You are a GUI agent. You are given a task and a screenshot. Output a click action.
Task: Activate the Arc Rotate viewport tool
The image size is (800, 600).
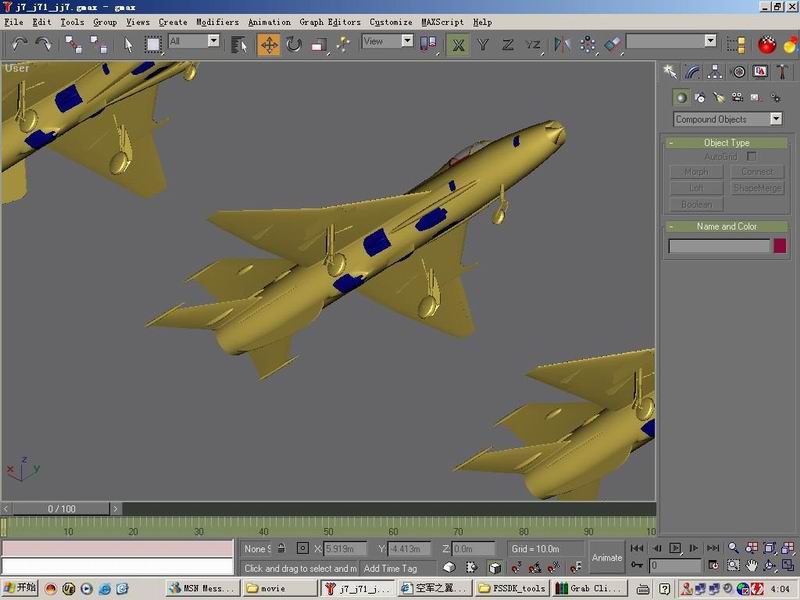tap(769, 565)
